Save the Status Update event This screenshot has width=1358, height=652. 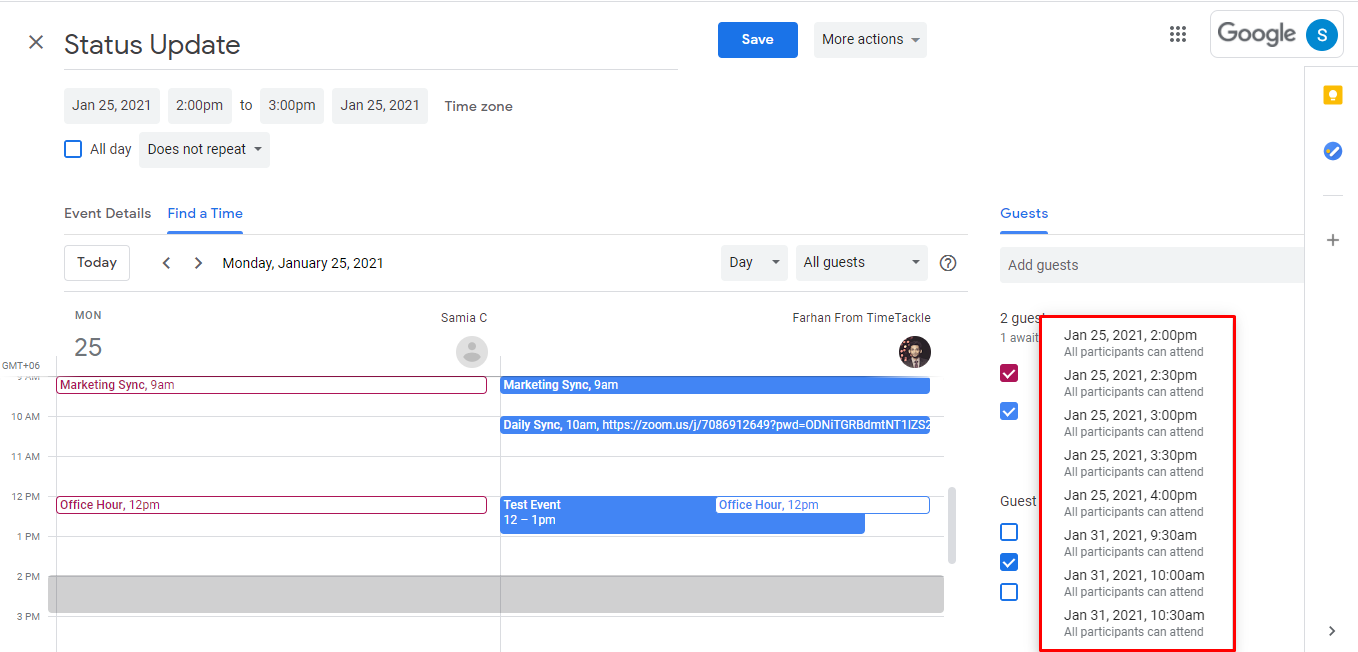(x=757, y=39)
